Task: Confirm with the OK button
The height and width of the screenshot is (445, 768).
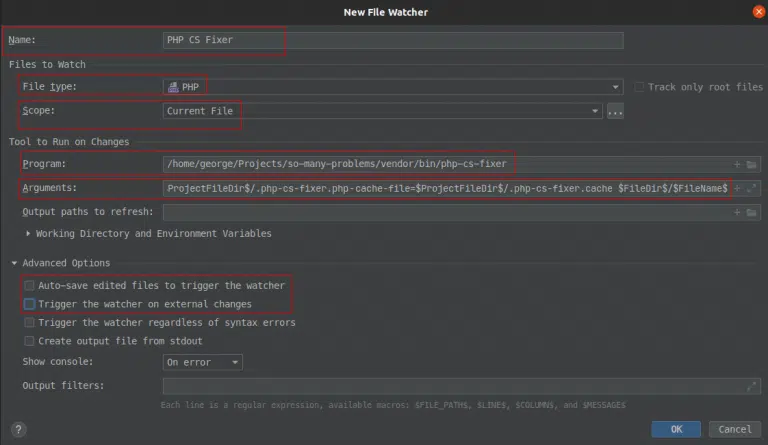Action: click(676, 429)
